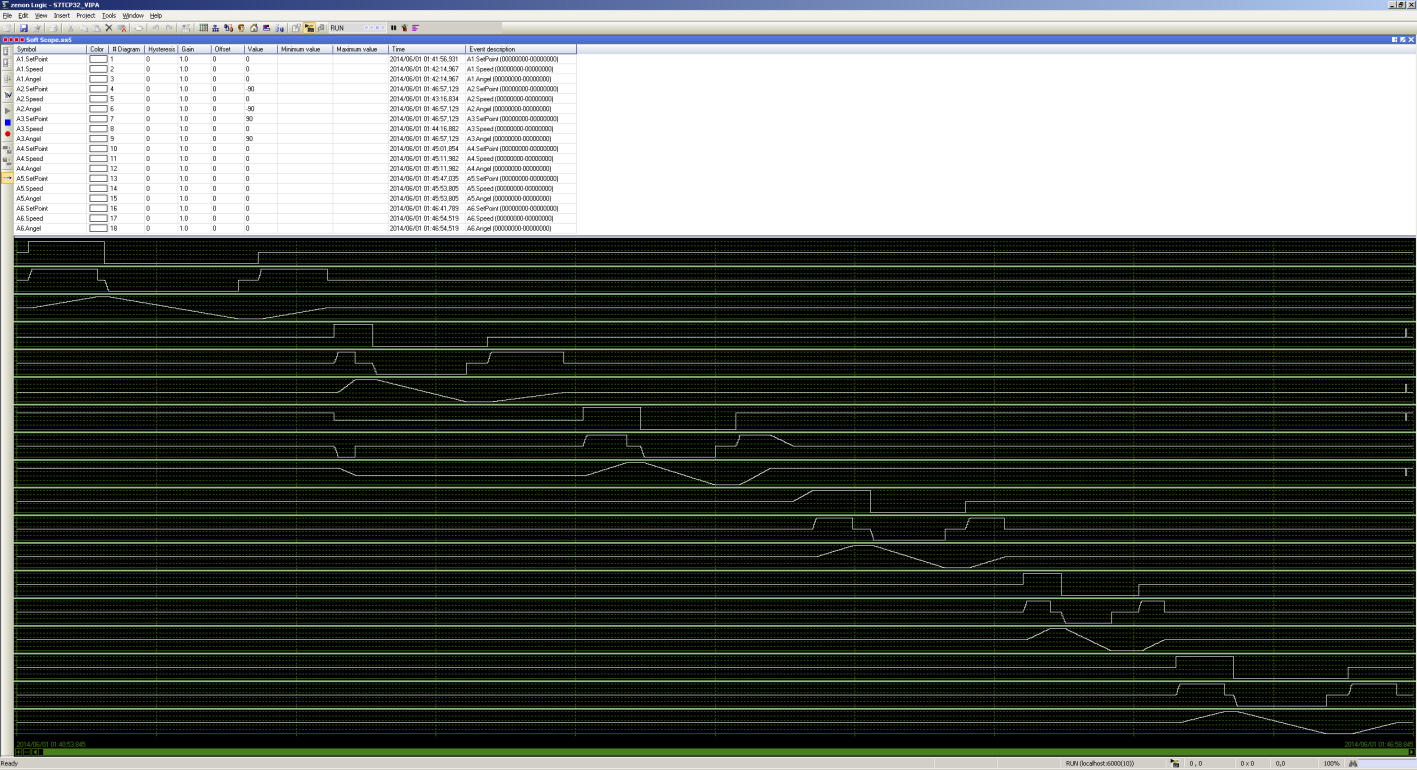The image size is (1417, 770).
Task: Click the house icon in the toolbar
Action: pos(253,28)
